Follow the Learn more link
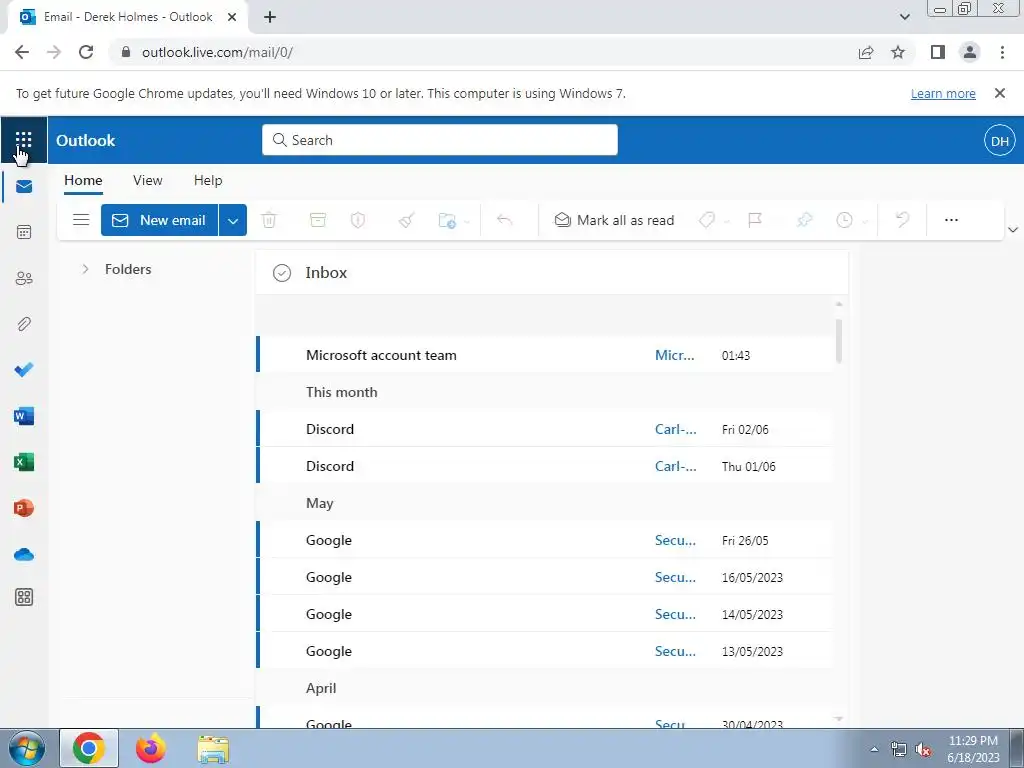 943,93
